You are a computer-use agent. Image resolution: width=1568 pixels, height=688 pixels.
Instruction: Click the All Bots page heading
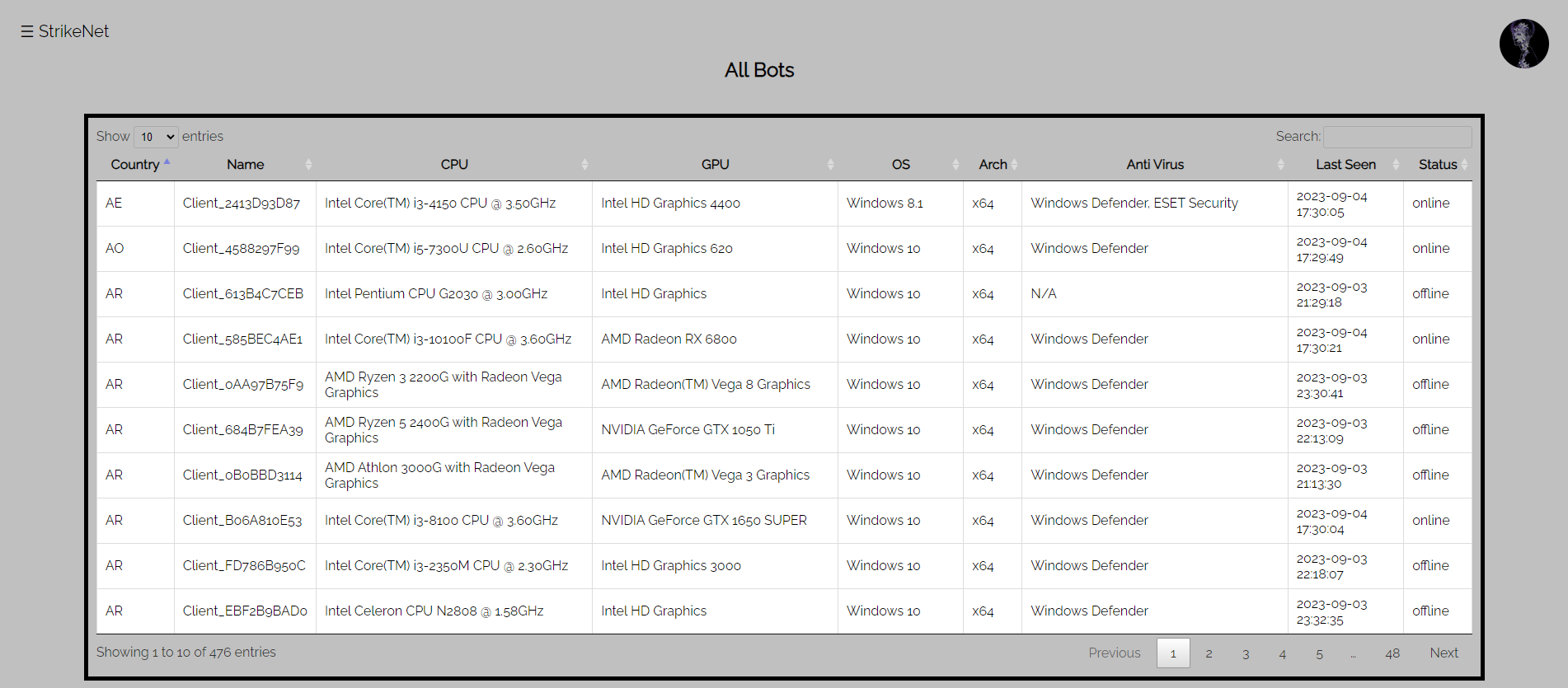point(759,70)
